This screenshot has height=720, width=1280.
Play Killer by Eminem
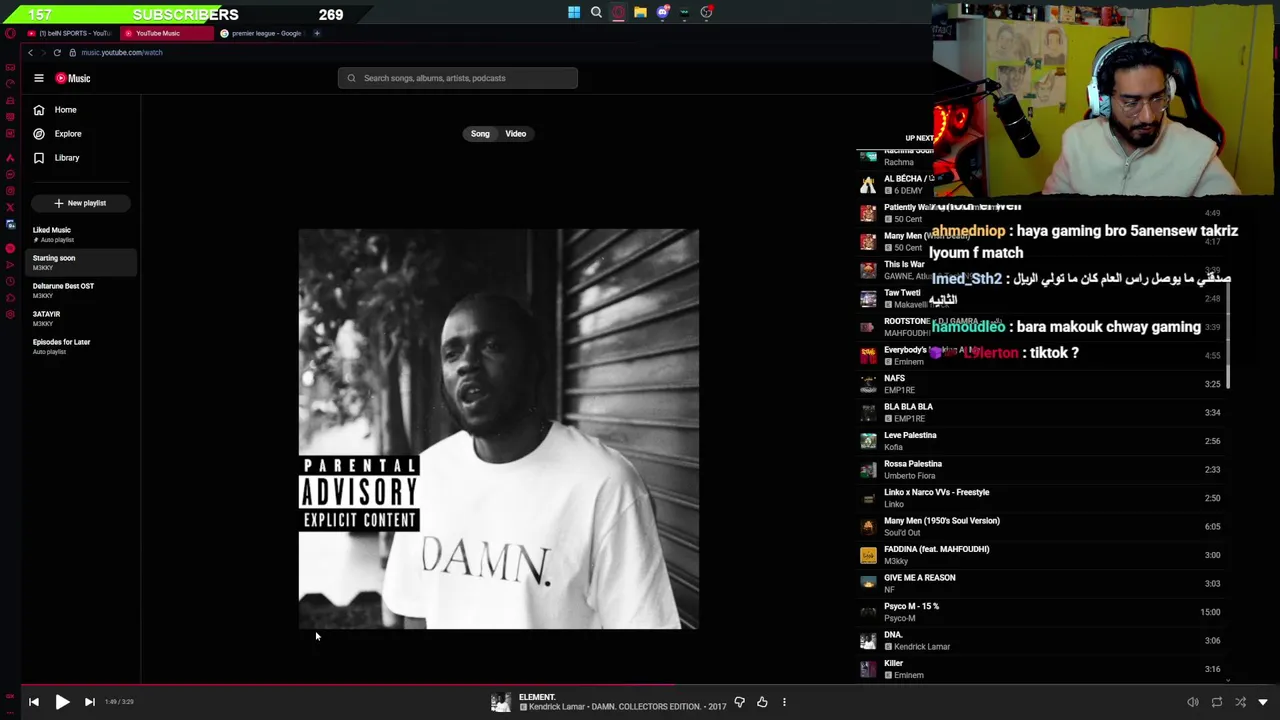[1040, 669]
